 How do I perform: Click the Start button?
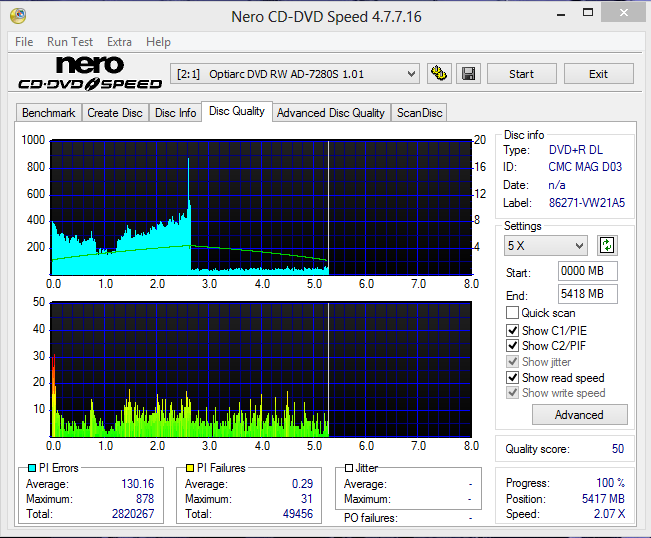point(521,74)
